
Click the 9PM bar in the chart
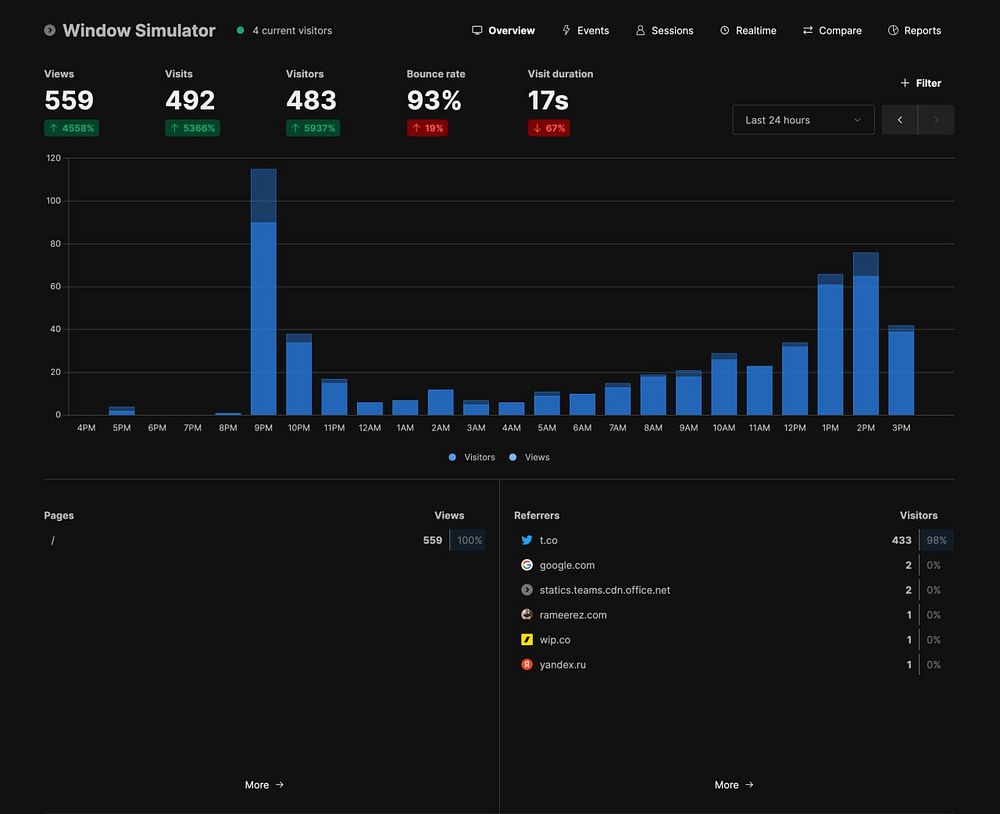(x=263, y=300)
